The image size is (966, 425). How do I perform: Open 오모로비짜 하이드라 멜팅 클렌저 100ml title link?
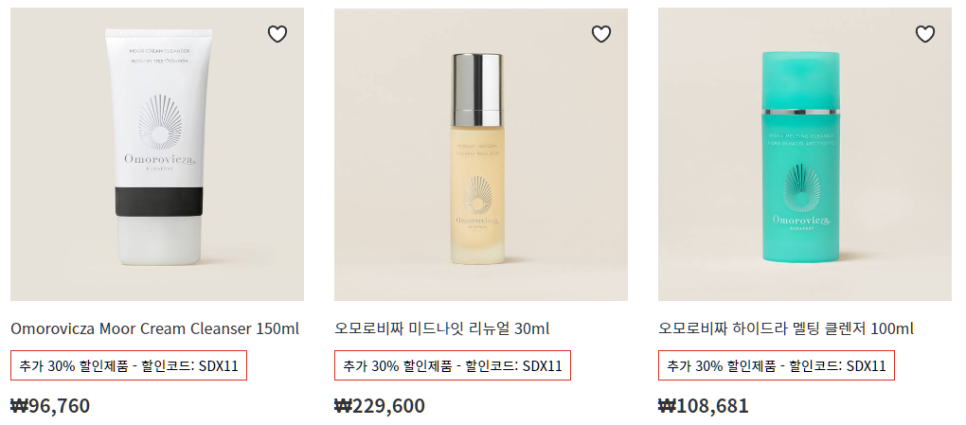[786, 329]
